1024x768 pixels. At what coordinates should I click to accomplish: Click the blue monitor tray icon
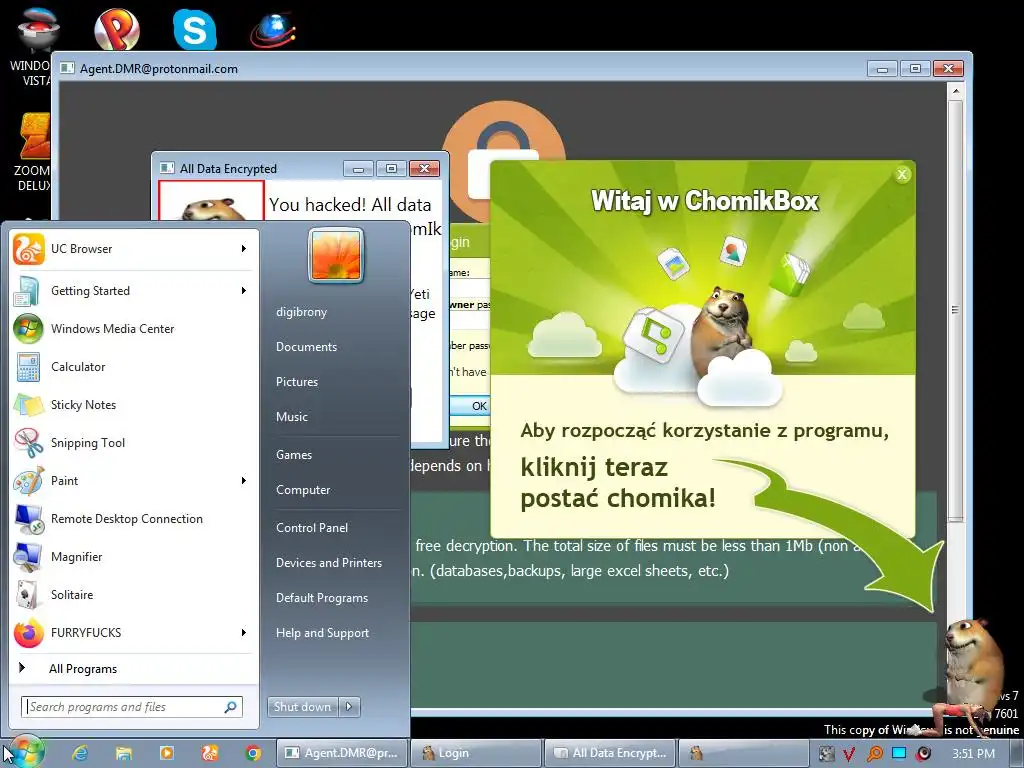[x=899, y=753]
